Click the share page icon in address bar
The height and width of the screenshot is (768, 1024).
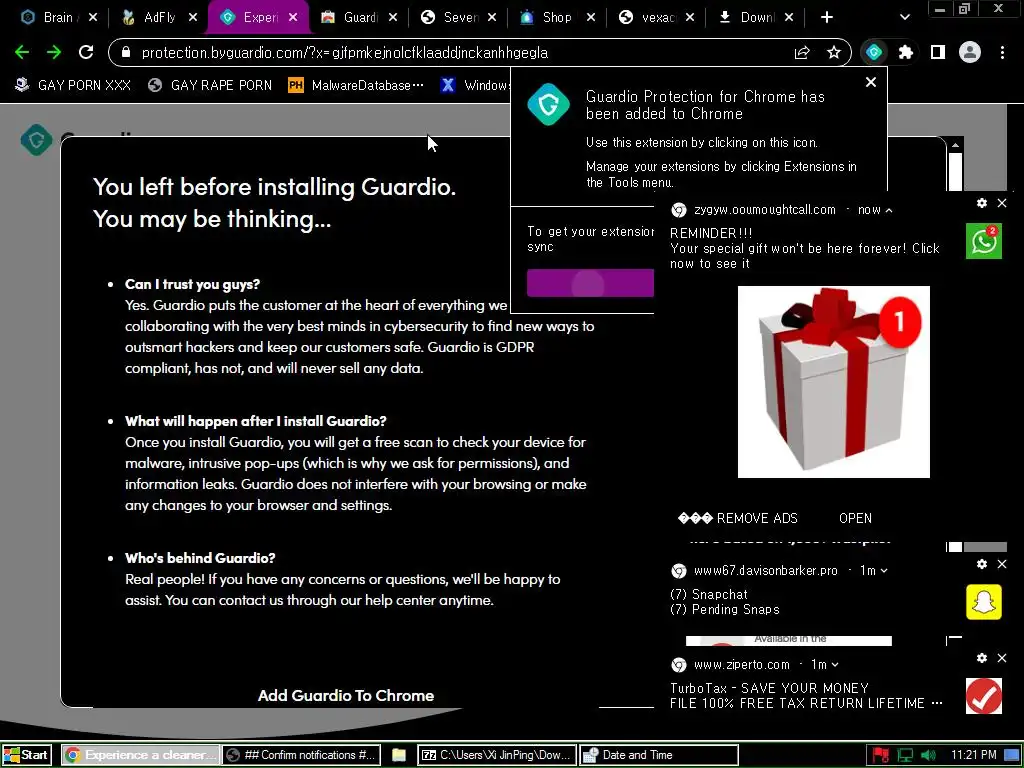pos(802,53)
